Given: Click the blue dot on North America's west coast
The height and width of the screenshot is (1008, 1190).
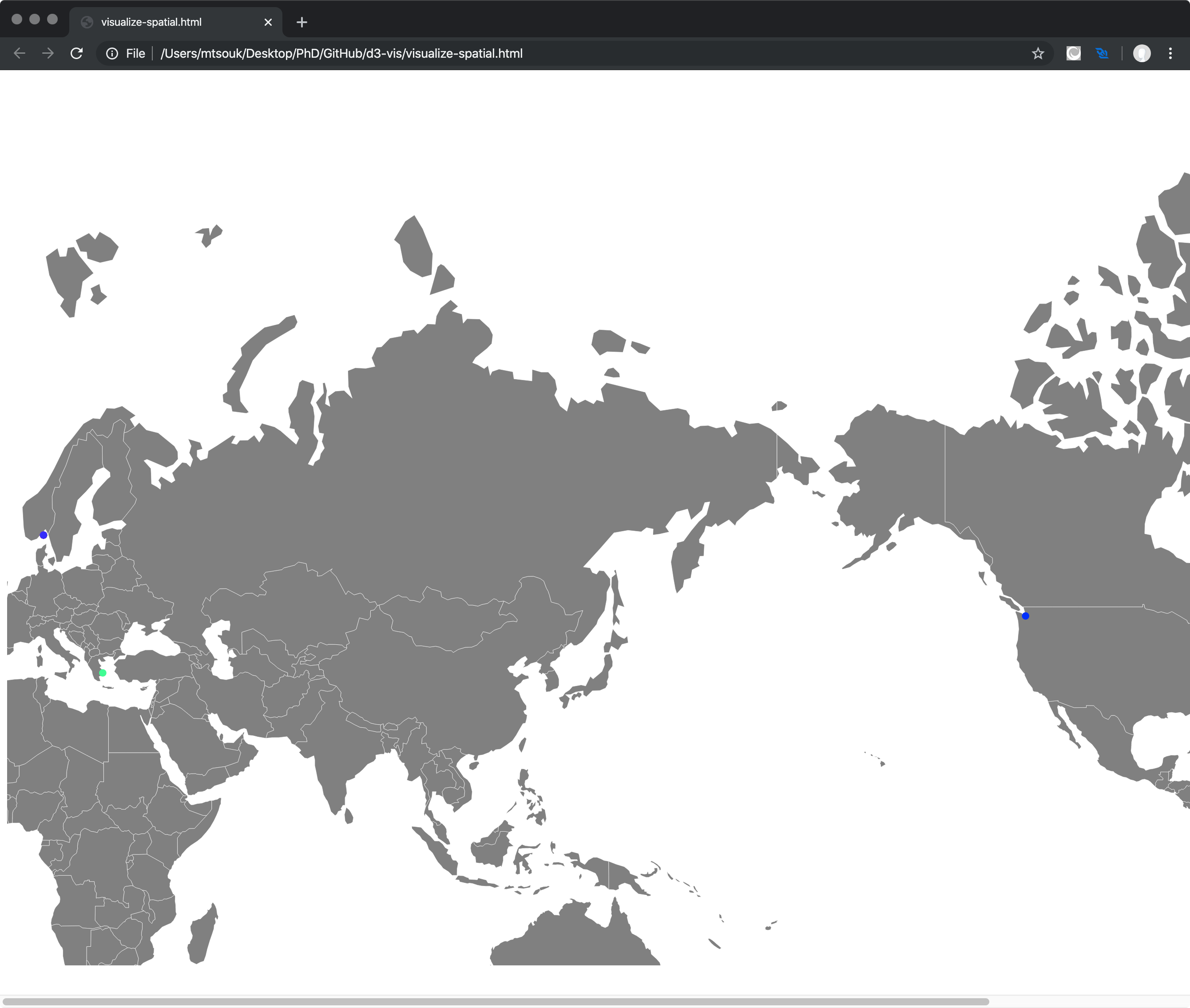Looking at the screenshot, I should click(x=1025, y=615).
